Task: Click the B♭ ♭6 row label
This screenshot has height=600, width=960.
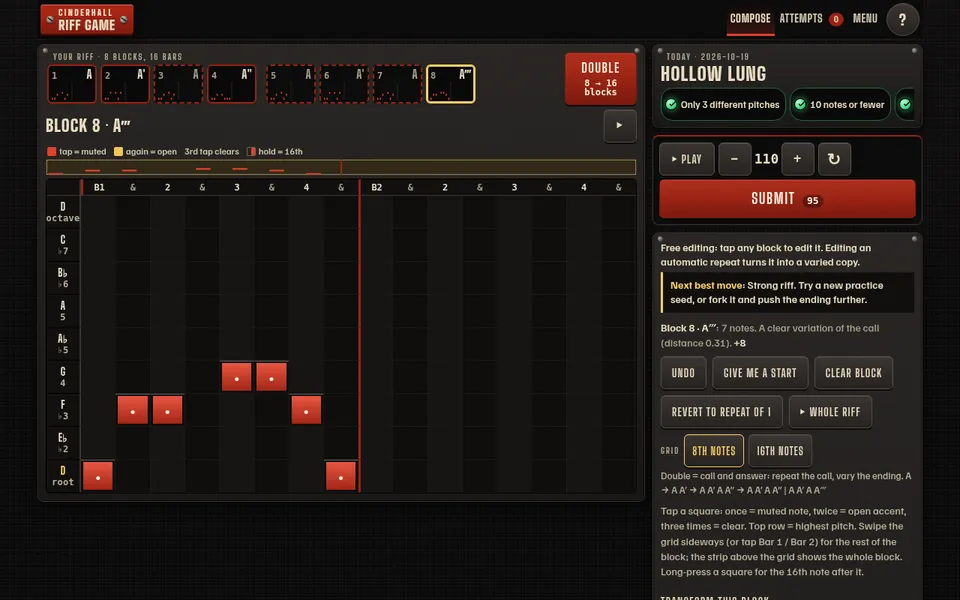Action: (x=62, y=278)
